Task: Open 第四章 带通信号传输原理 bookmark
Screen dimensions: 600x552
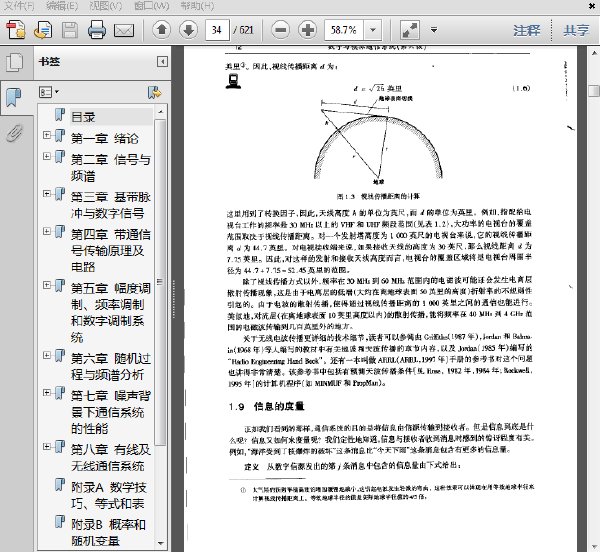Action: [x=111, y=250]
